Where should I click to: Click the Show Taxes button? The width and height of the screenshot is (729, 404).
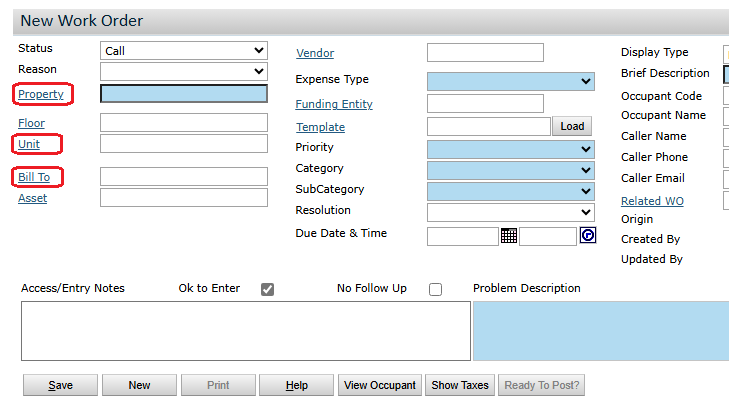(460, 385)
